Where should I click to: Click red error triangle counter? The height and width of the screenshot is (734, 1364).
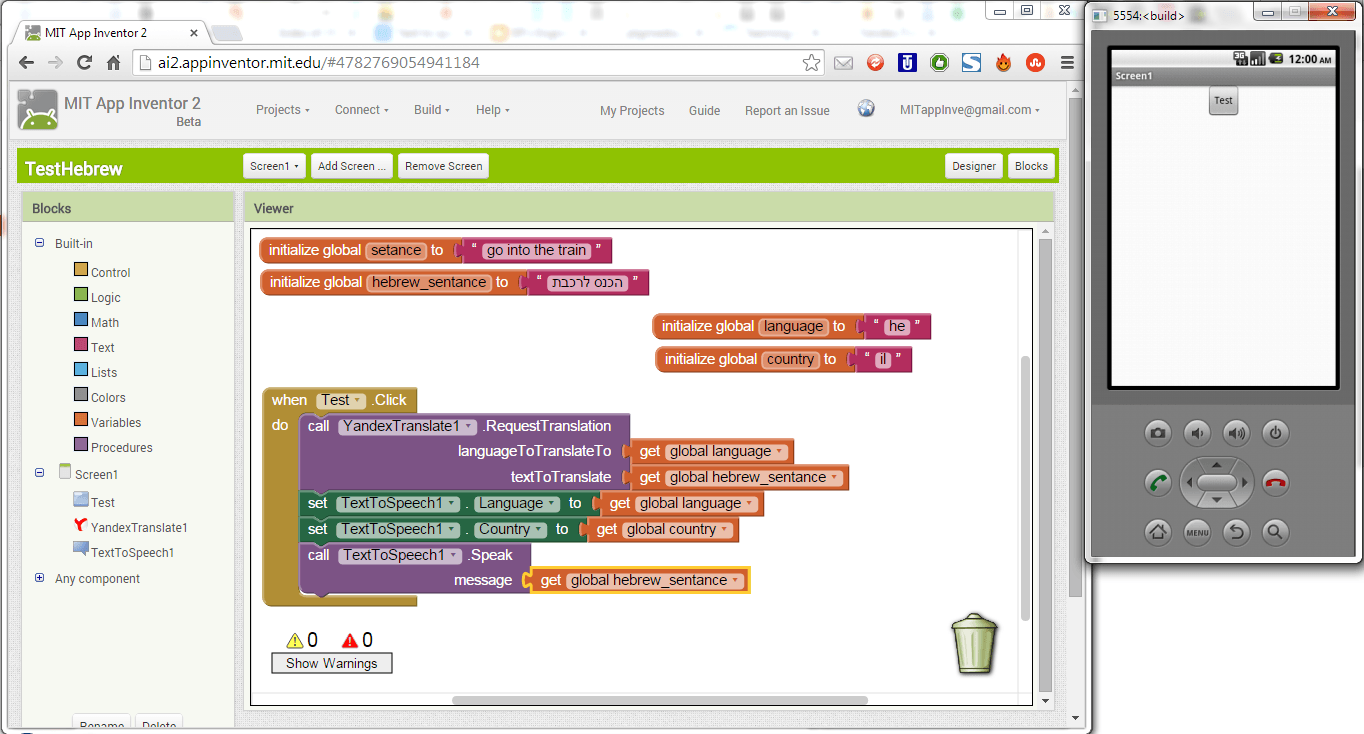pyautogui.click(x=357, y=640)
